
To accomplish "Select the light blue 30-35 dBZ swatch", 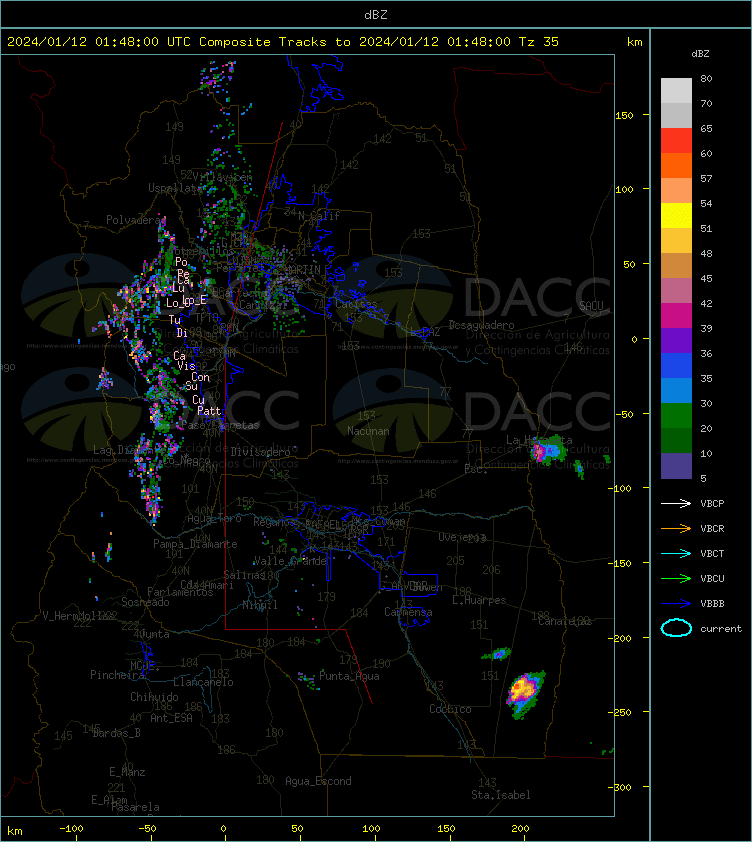I will (x=676, y=390).
